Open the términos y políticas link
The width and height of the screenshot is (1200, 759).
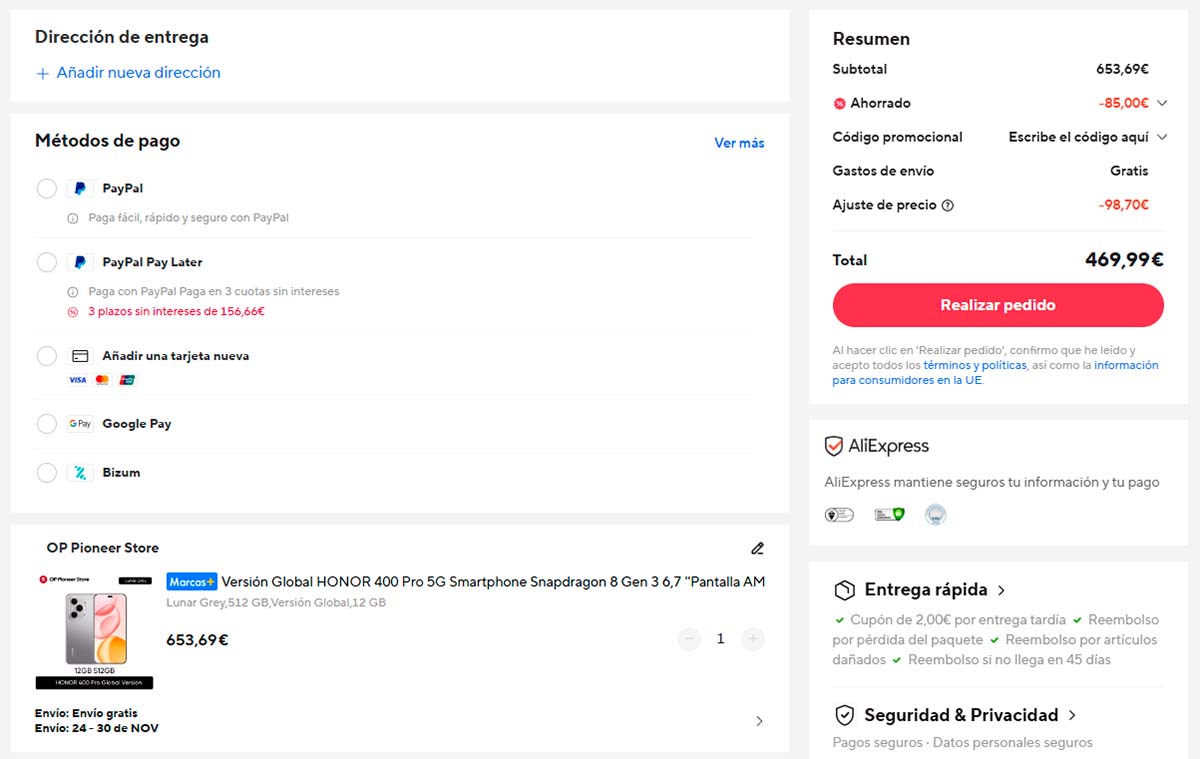click(974, 366)
